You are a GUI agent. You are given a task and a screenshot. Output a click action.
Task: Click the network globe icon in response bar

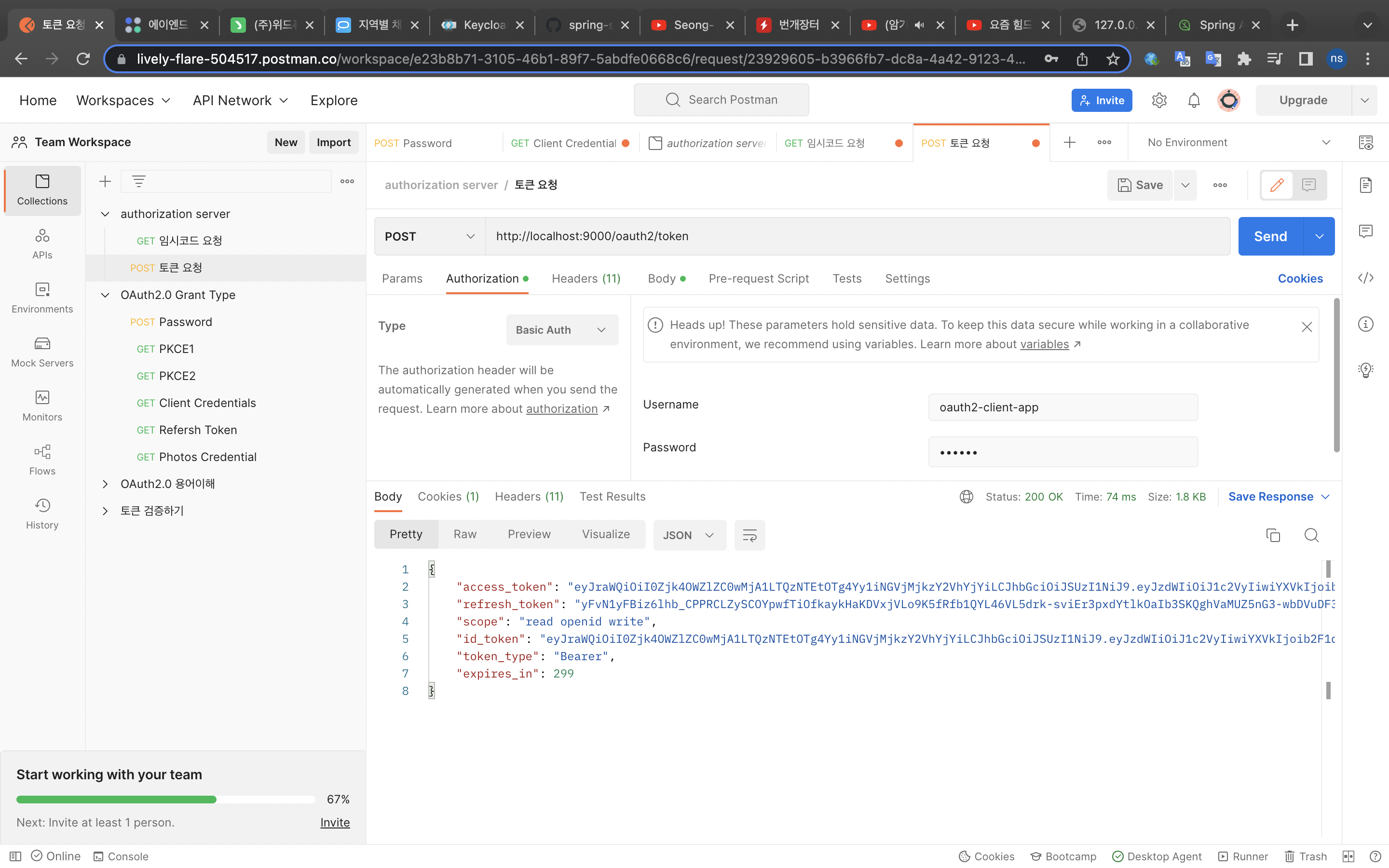(967, 497)
